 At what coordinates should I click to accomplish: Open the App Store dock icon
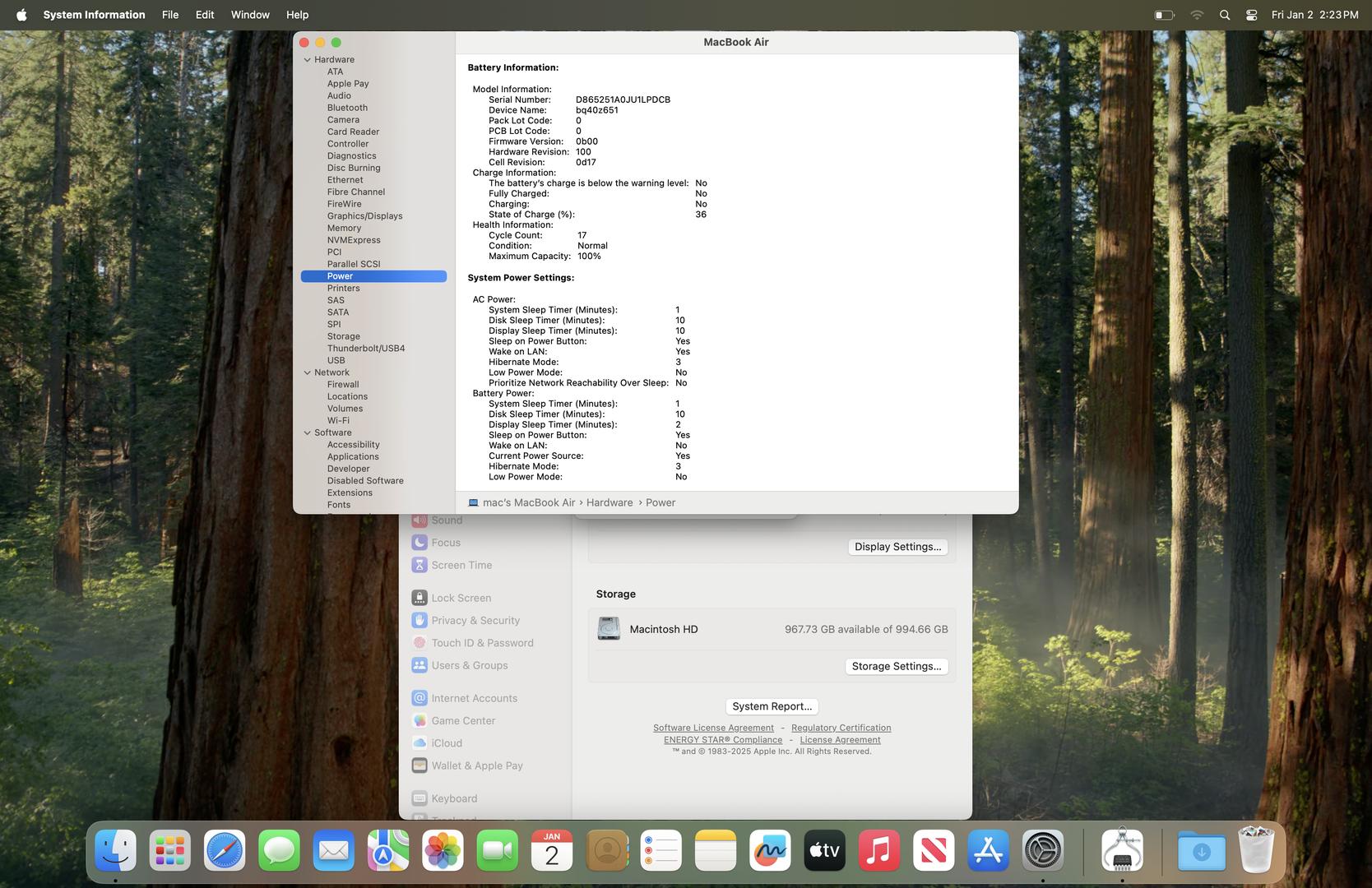pos(988,851)
